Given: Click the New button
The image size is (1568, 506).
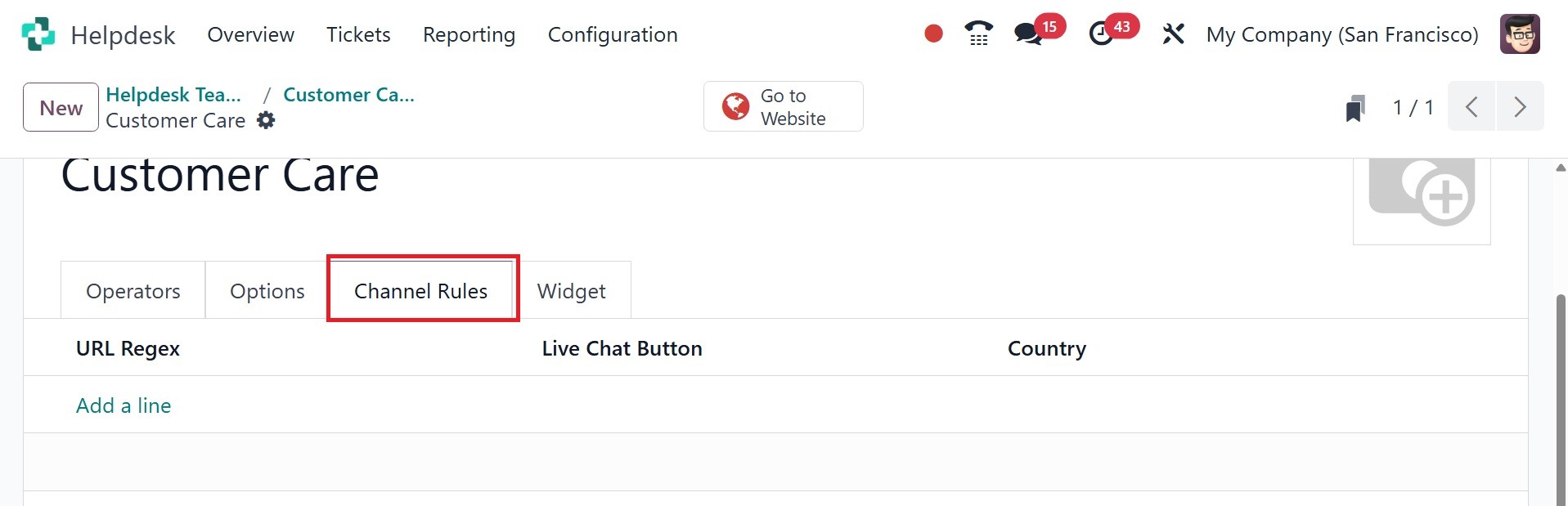Looking at the screenshot, I should (x=61, y=107).
